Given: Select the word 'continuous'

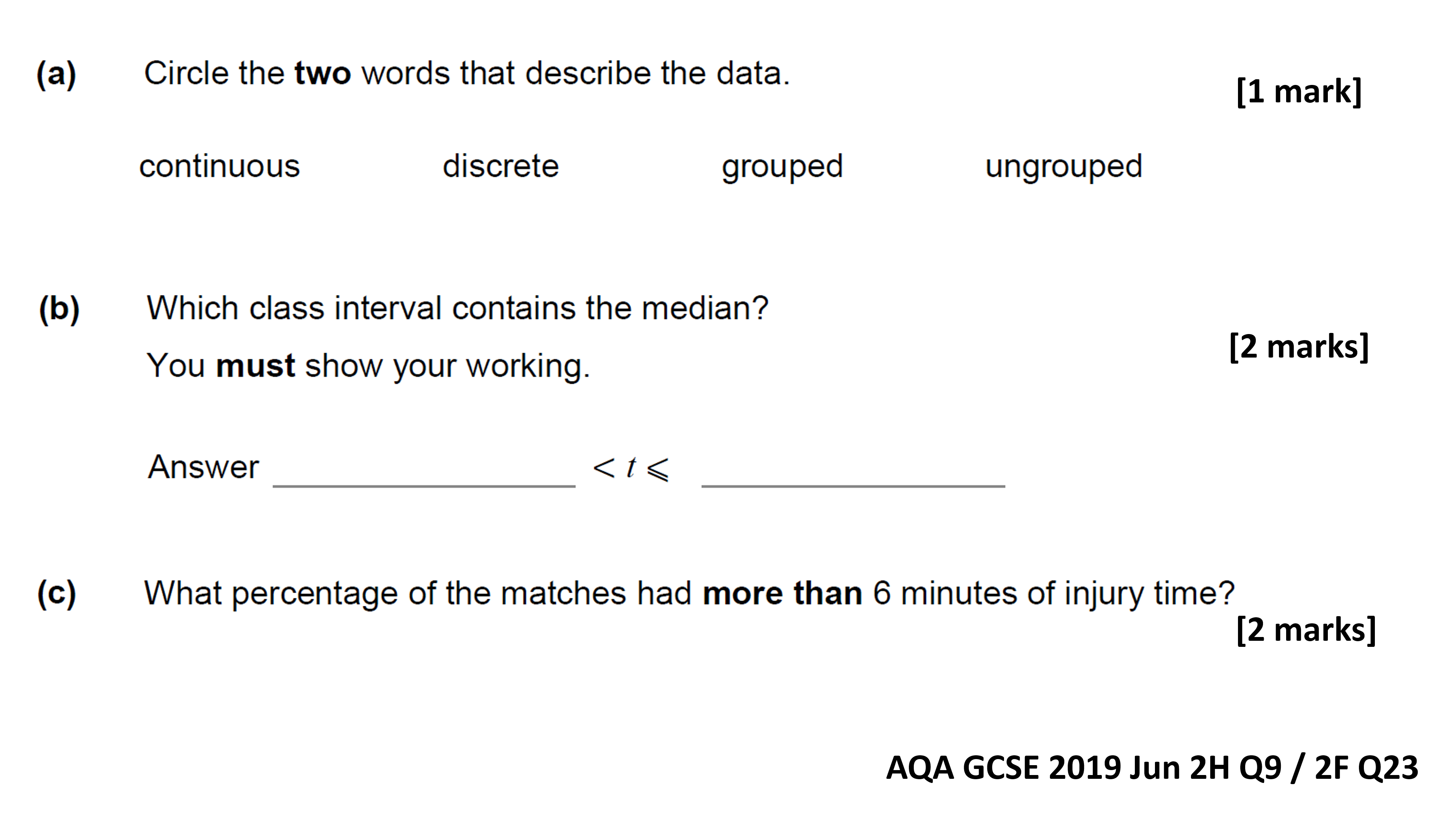Looking at the screenshot, I should 219,166.
